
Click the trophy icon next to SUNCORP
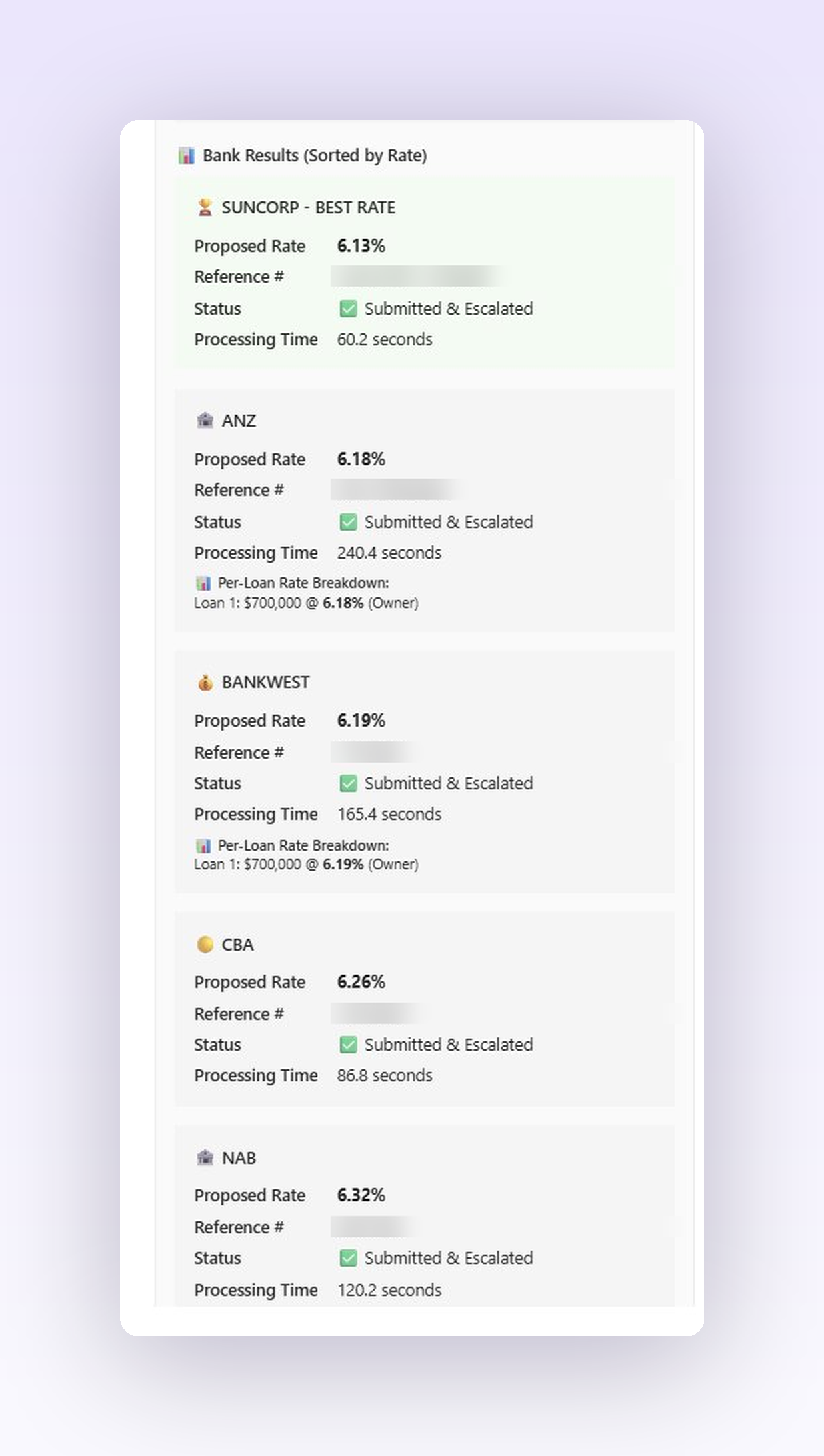(x=205, y=207)
